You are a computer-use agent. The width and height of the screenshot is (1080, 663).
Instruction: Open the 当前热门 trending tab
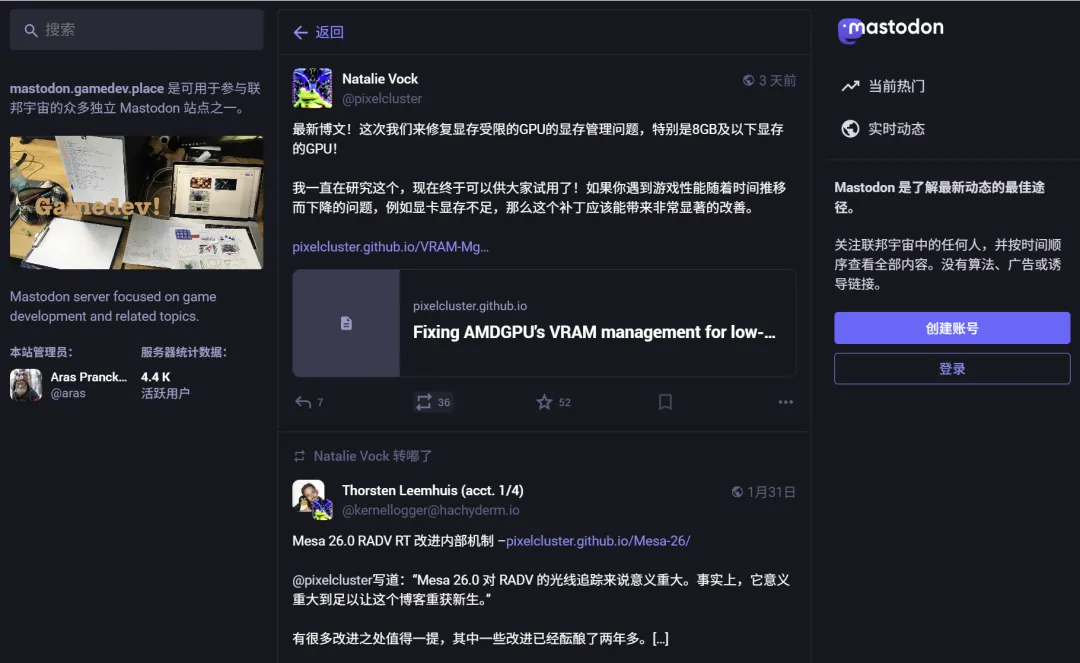tap(896, 86)
